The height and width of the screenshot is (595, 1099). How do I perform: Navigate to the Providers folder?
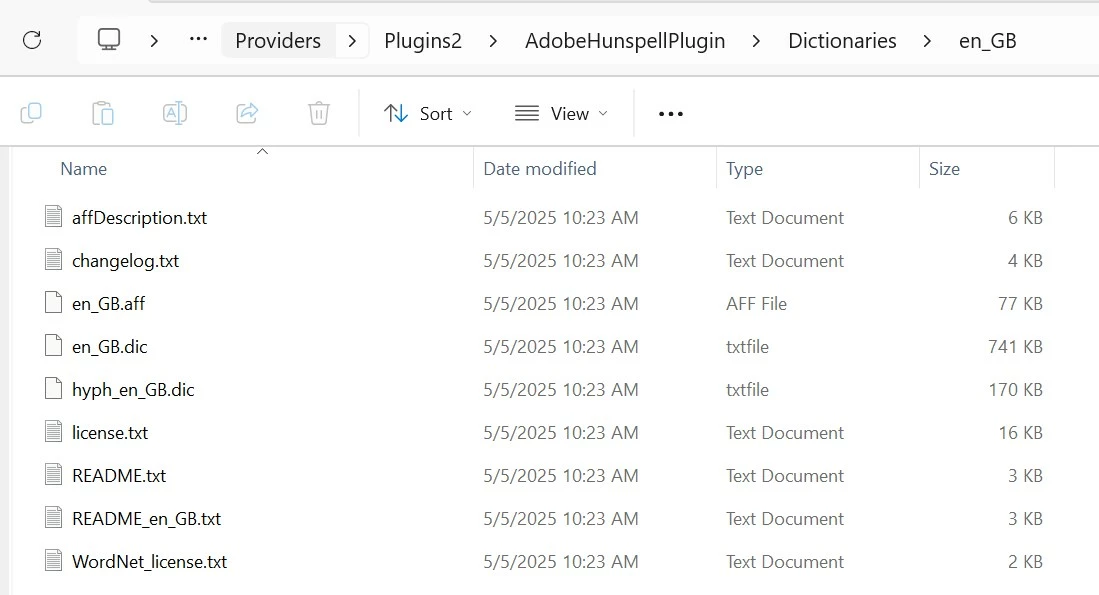(278, 41)
